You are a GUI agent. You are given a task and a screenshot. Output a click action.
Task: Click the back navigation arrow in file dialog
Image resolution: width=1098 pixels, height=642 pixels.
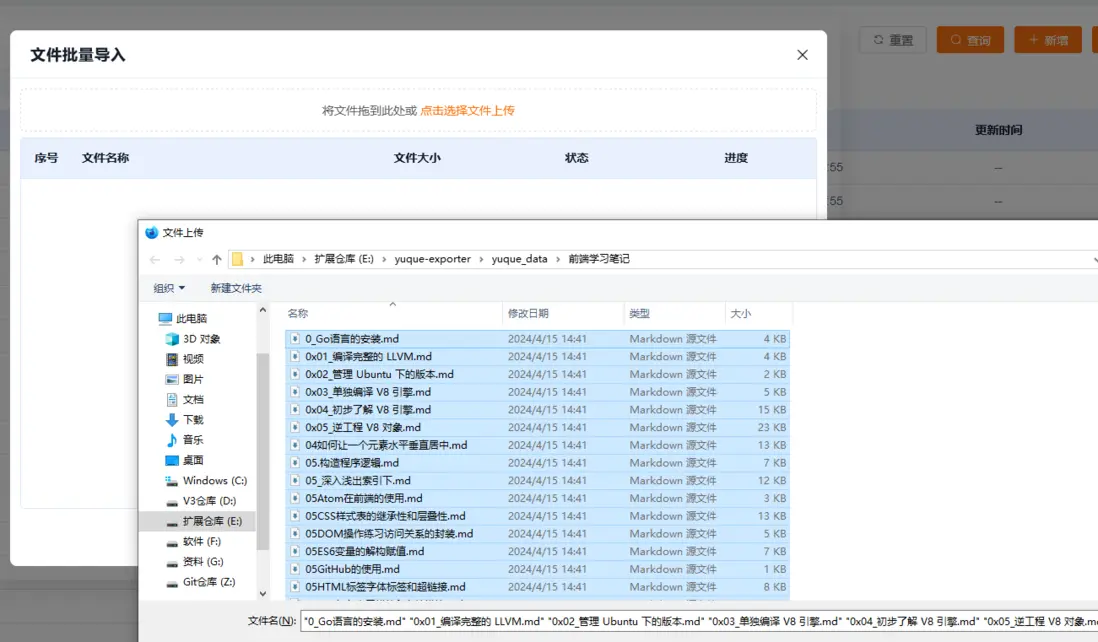(155, 259)
